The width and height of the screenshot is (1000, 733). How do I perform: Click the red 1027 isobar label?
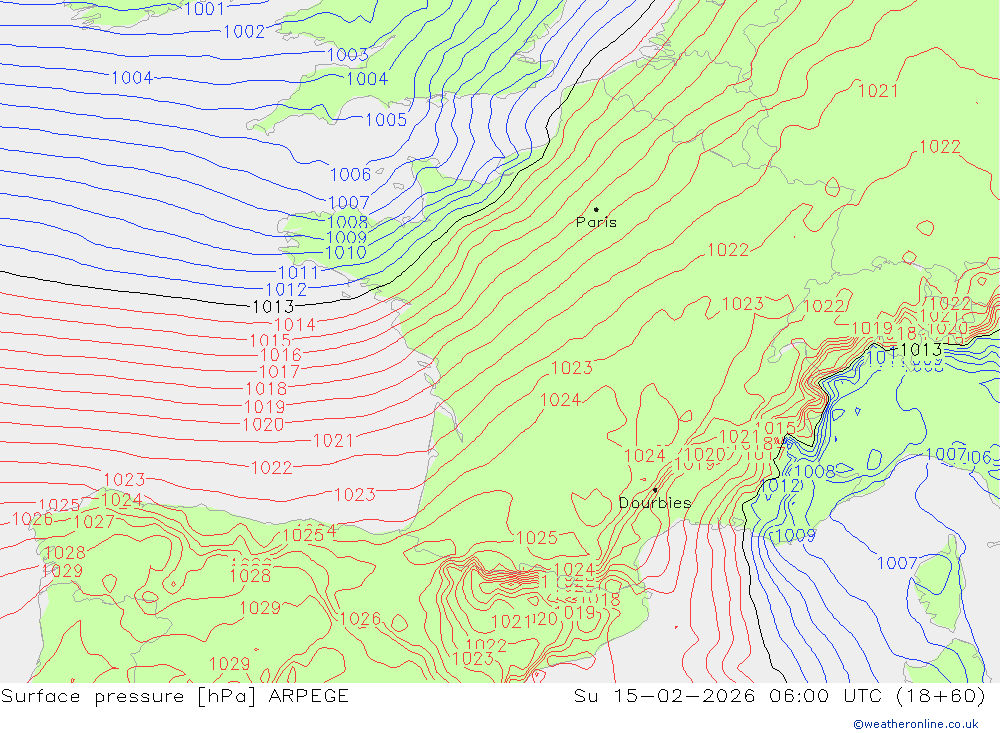tap(94, 522)
